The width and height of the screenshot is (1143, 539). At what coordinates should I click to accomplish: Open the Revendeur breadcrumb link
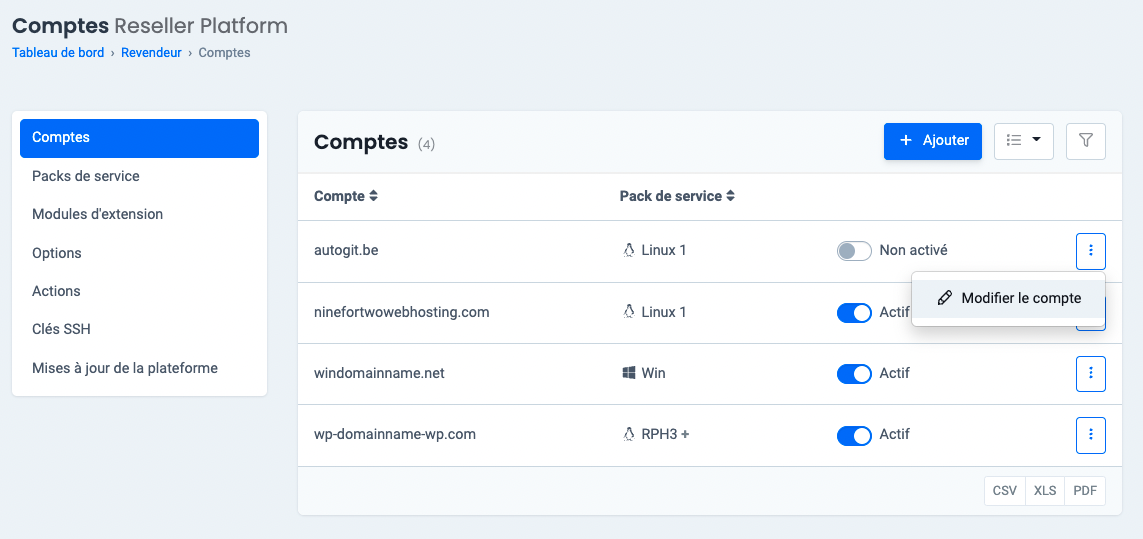(x=151, y=53)
